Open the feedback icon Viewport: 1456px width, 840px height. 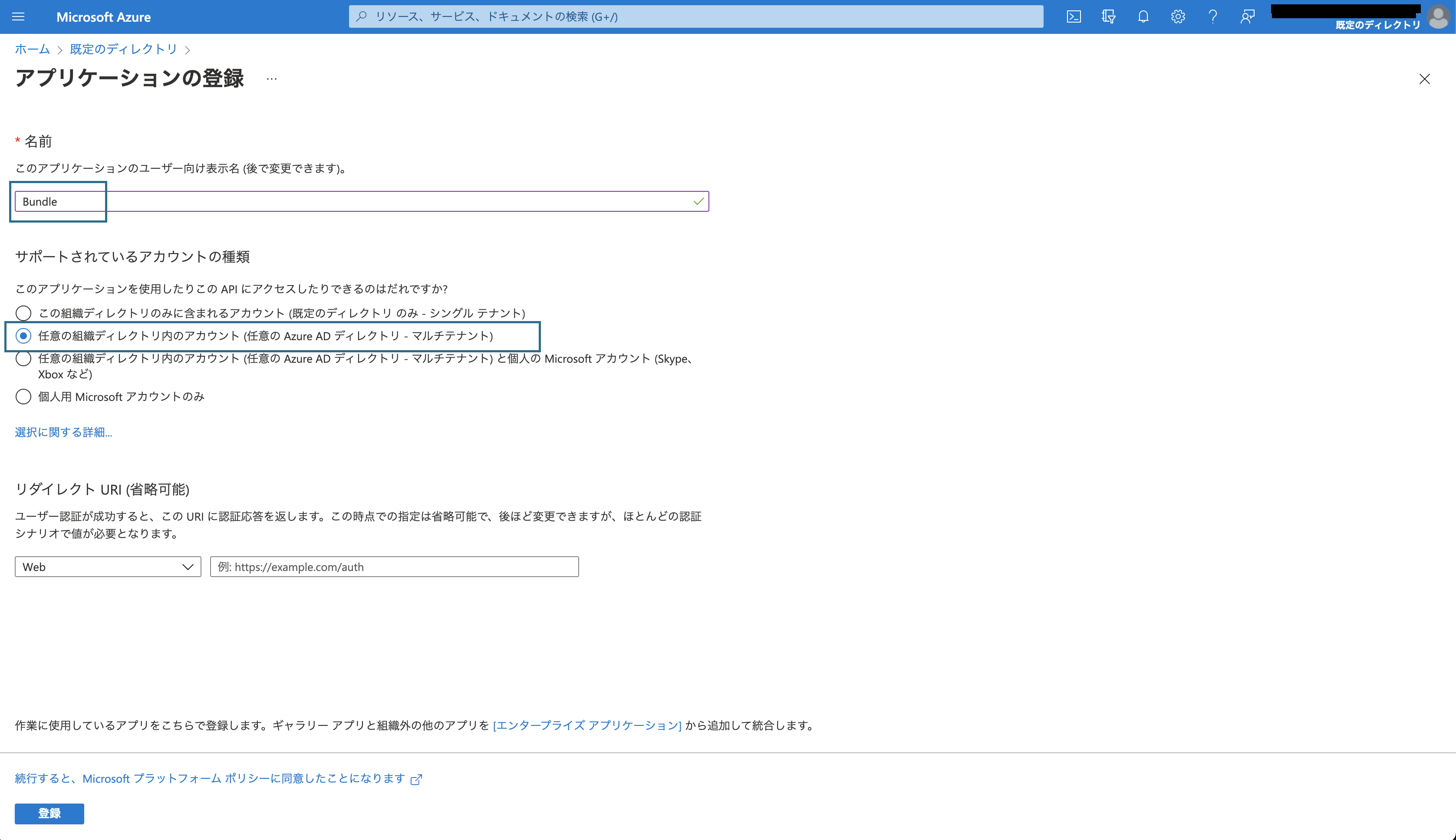[x=1247, y=17]
